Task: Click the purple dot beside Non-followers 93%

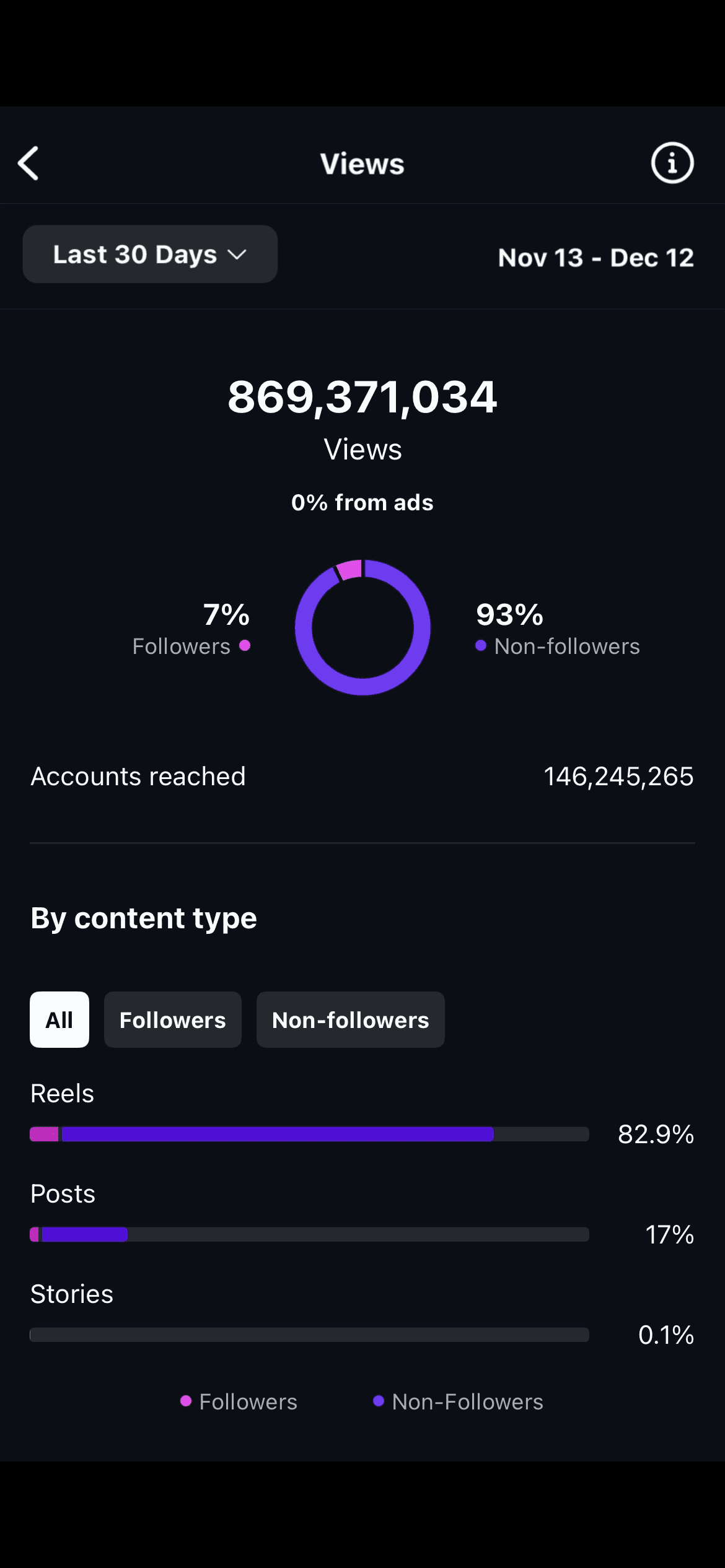Action: click(481, 646)
